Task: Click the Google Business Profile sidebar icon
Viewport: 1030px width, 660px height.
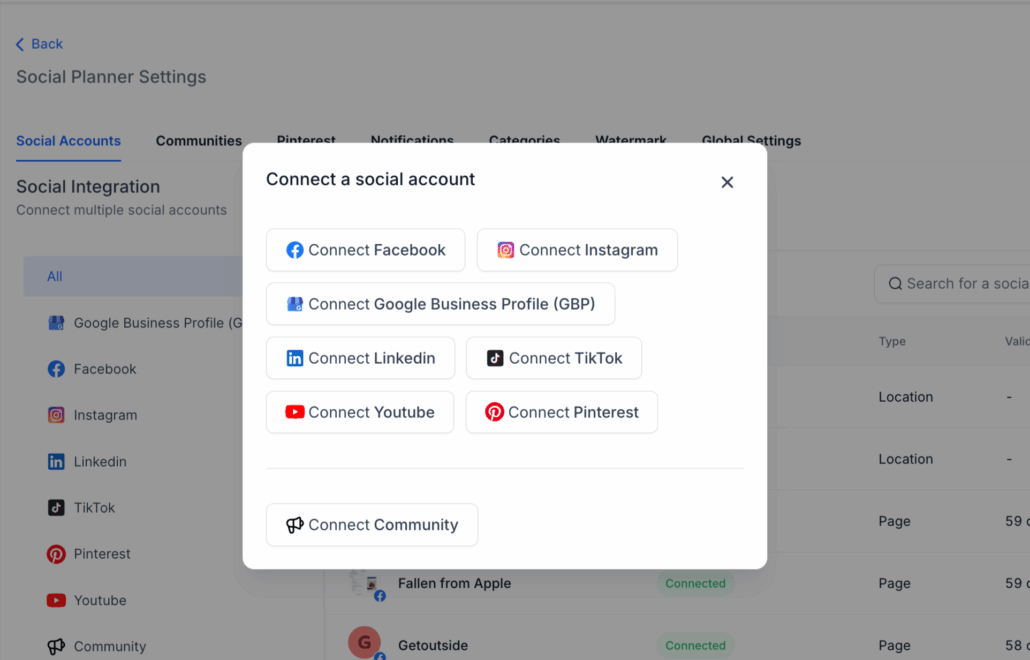Action: (56, 322)
